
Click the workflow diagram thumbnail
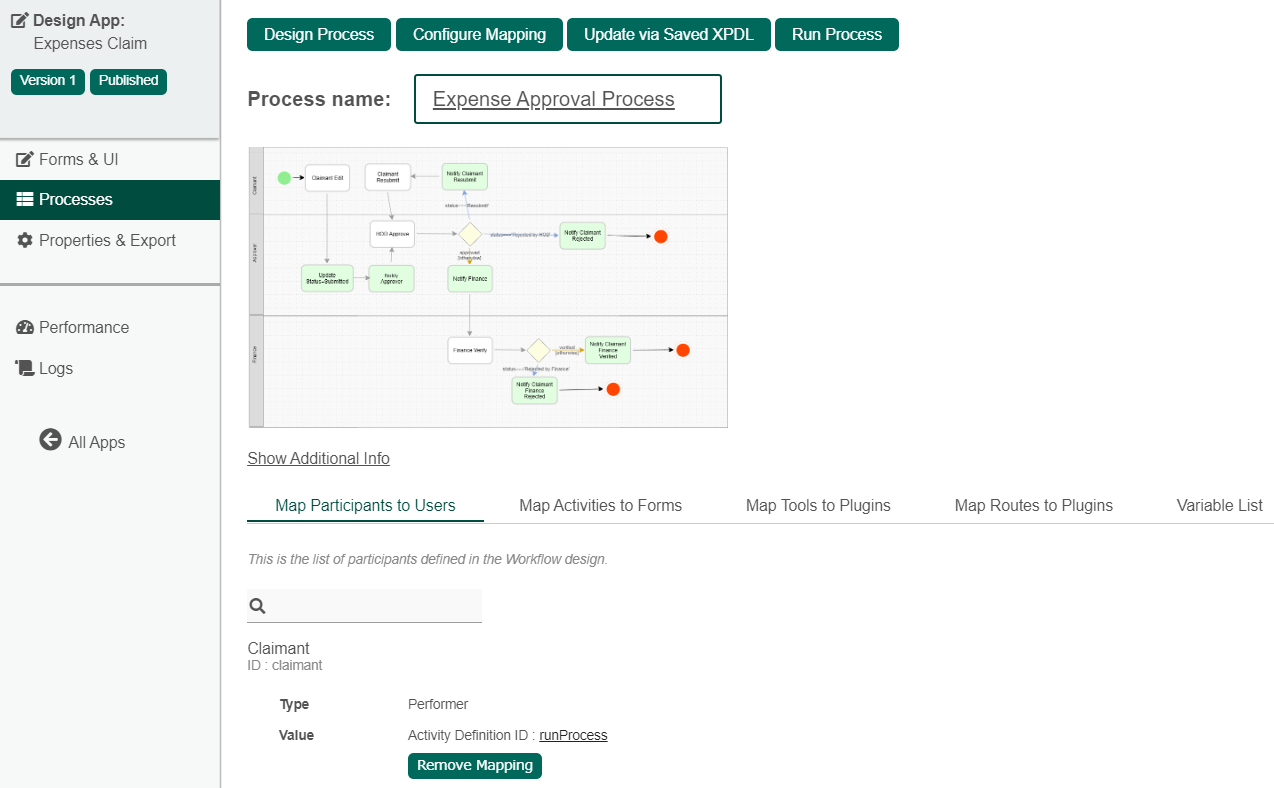click(x=488, y=288)
